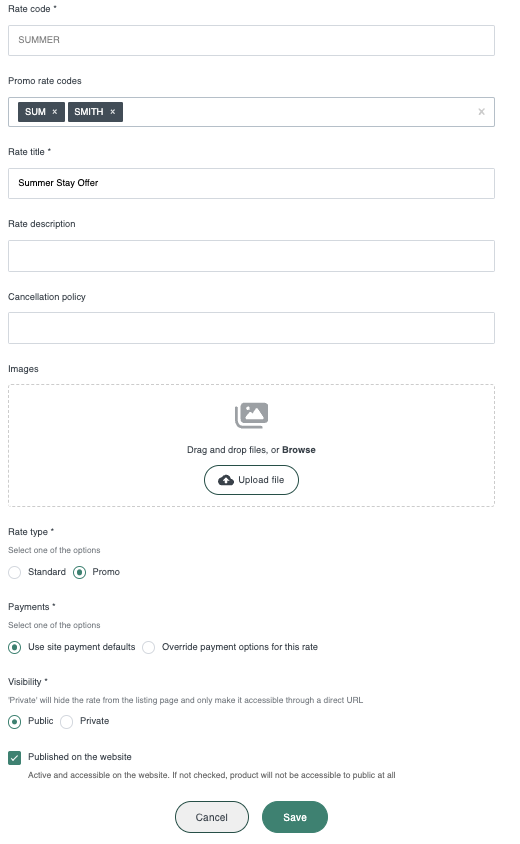Choose Override payment options for this rate
520x844 pixels.
[x=149, y=647]
